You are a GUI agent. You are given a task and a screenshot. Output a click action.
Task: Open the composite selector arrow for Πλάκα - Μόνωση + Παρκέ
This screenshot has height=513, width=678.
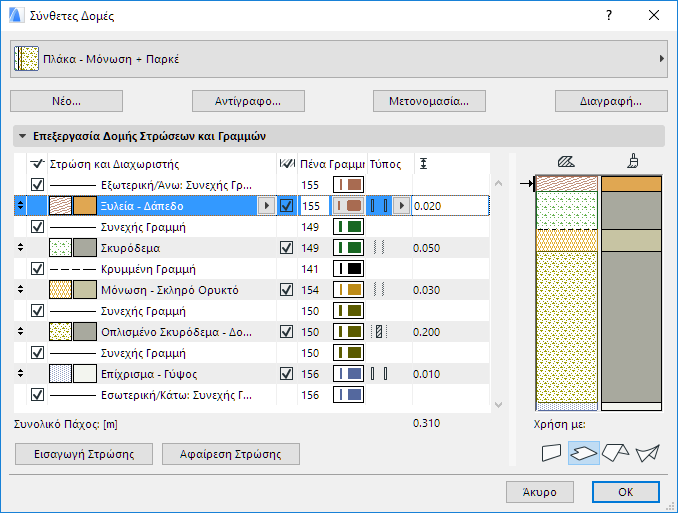[x=661, y=59]
